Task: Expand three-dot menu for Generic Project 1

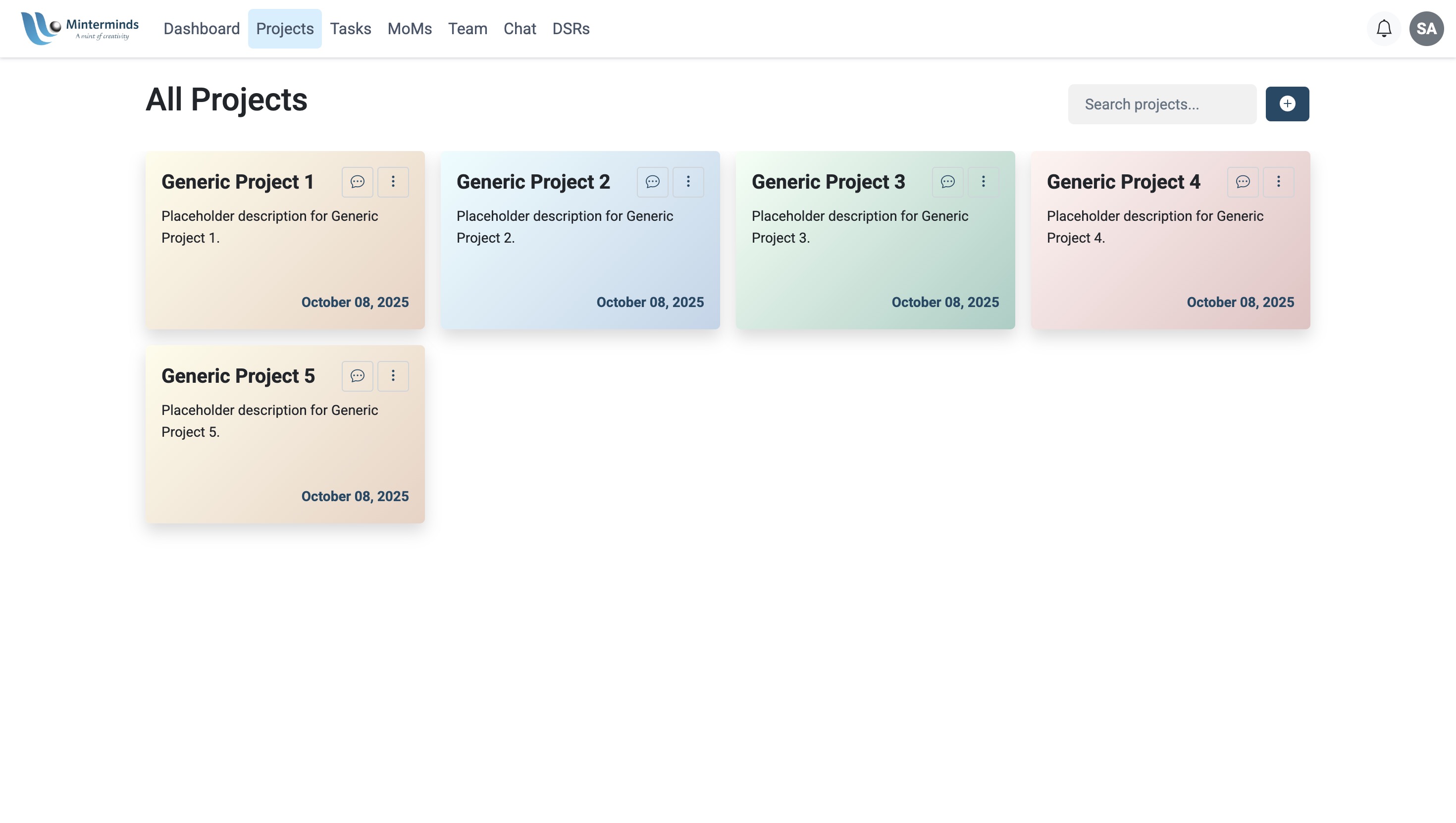Action: click(393, 181)
